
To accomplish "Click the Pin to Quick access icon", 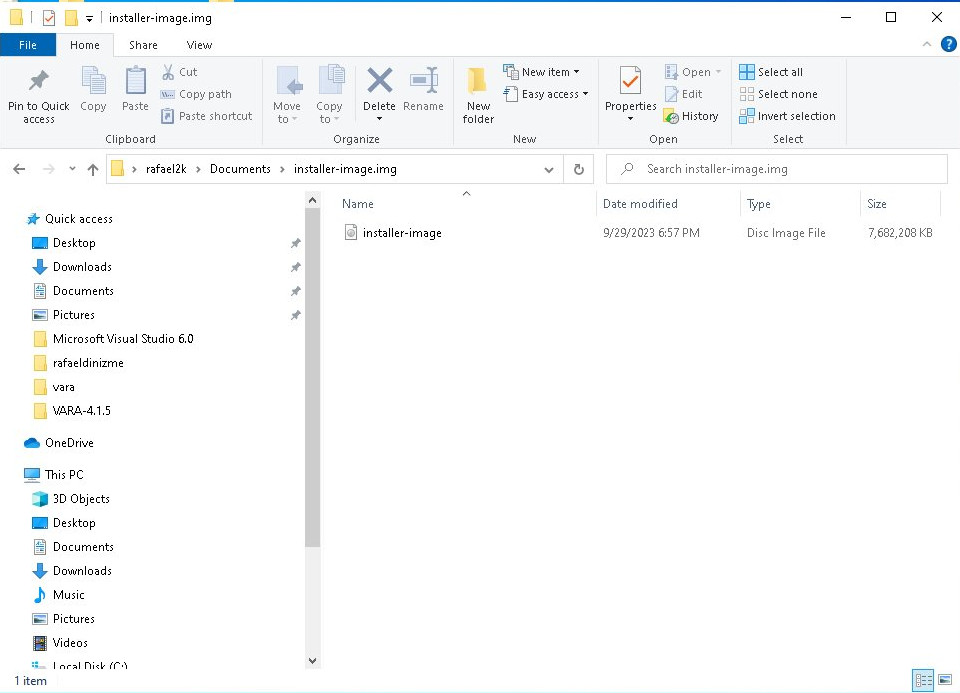I will 39,81.
